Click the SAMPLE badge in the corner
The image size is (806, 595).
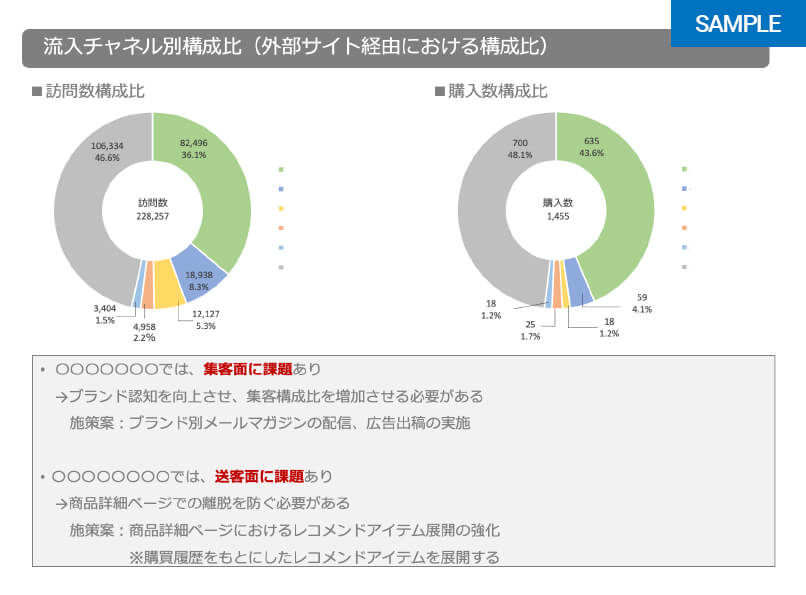(737, 24)
